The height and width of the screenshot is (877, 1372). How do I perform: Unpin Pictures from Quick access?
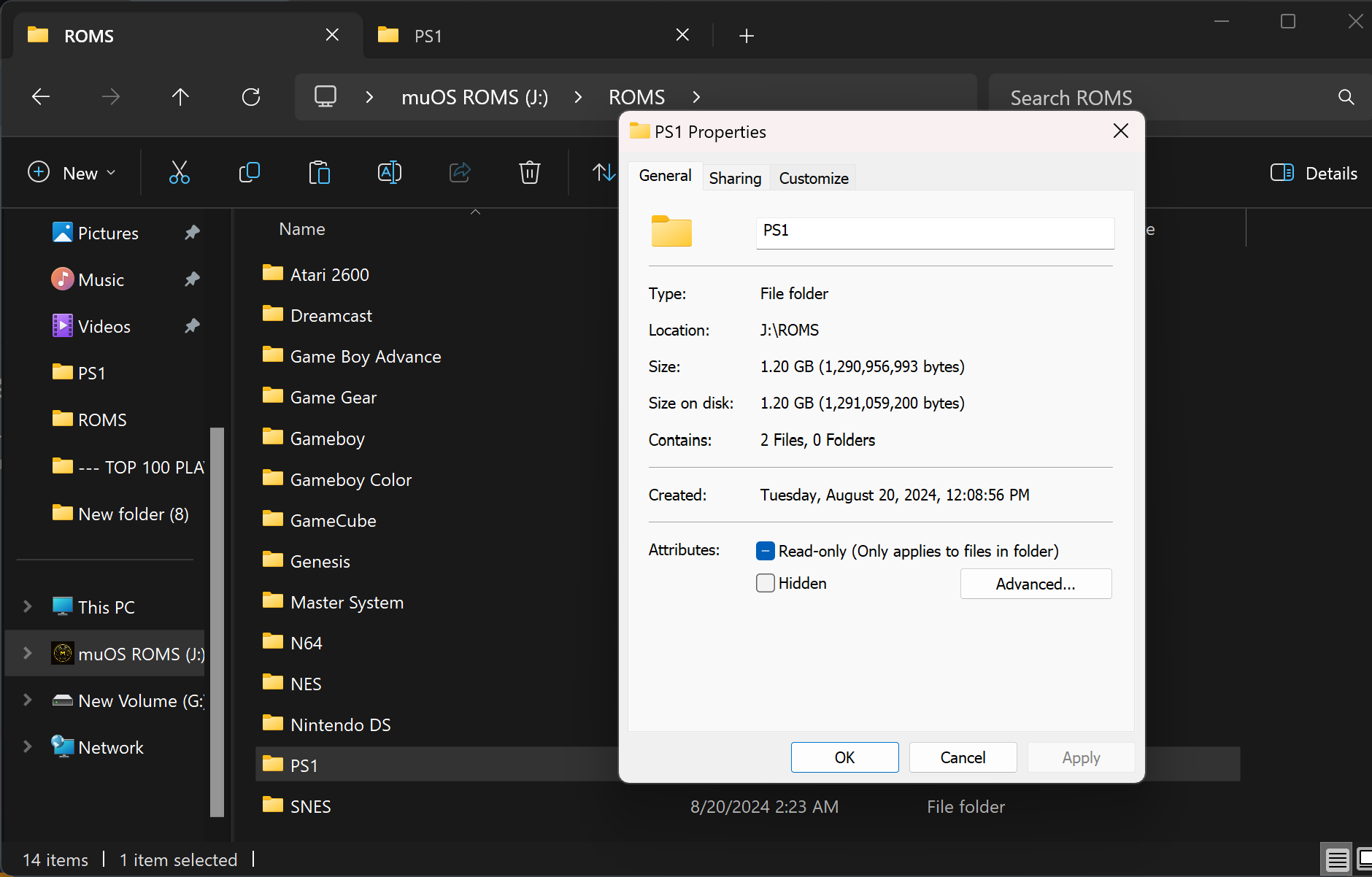(192, 233)
